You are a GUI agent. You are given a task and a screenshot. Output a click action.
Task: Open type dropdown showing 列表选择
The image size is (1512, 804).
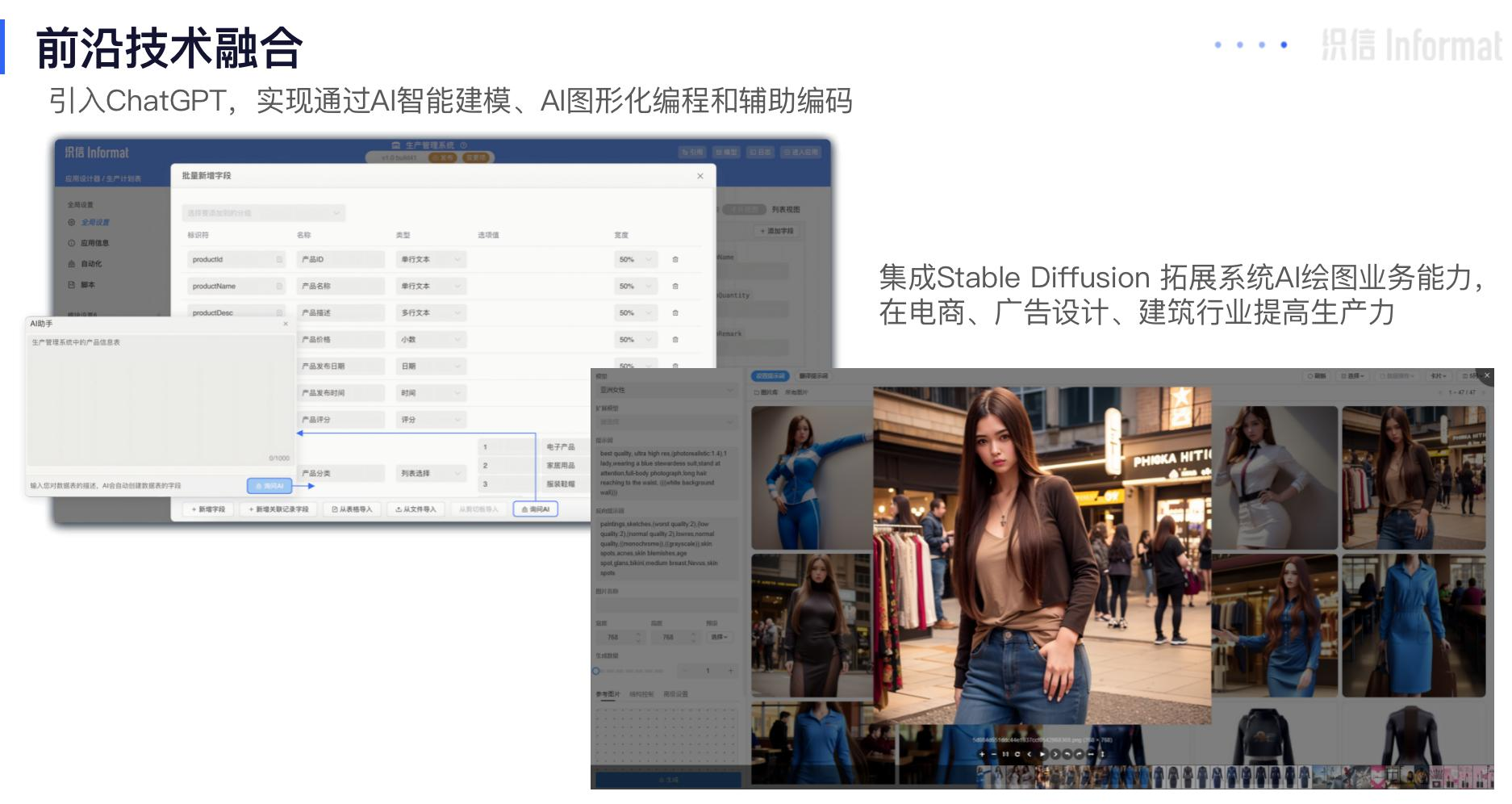(431, 474)
